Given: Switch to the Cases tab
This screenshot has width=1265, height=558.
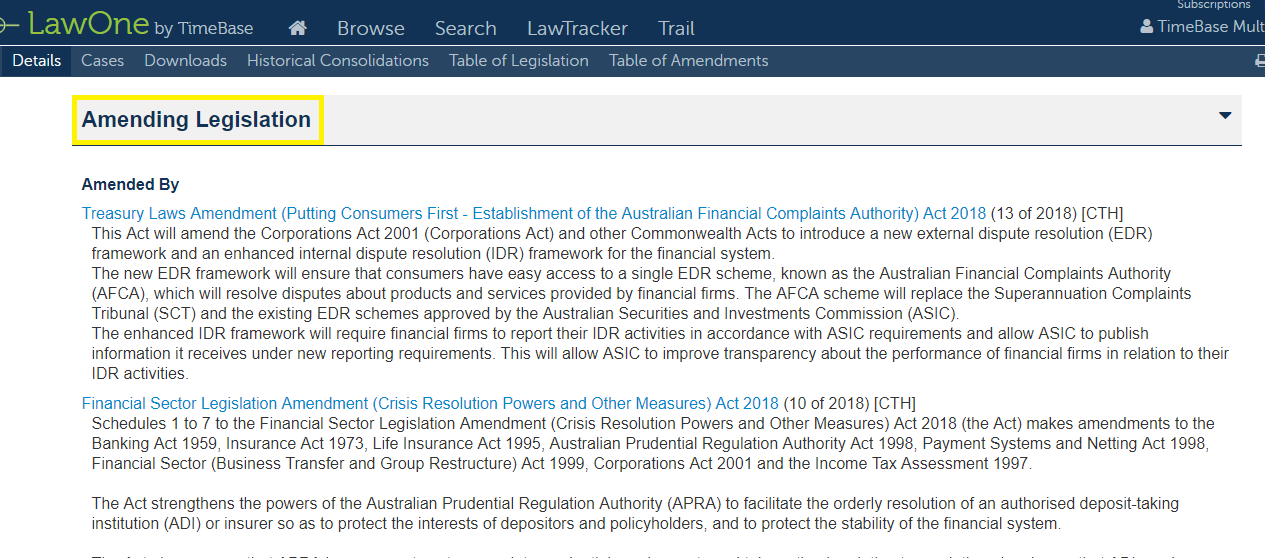Looking at the screenshot, I should [103, 61].
